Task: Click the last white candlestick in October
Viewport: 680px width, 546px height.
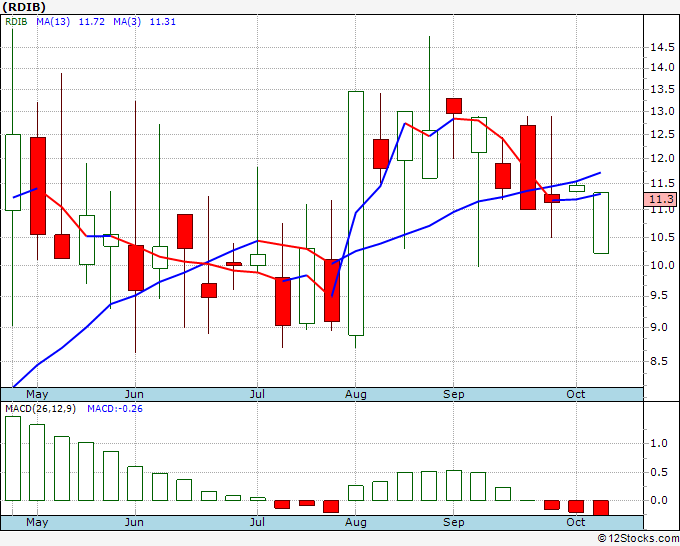Action: point(601,223)
